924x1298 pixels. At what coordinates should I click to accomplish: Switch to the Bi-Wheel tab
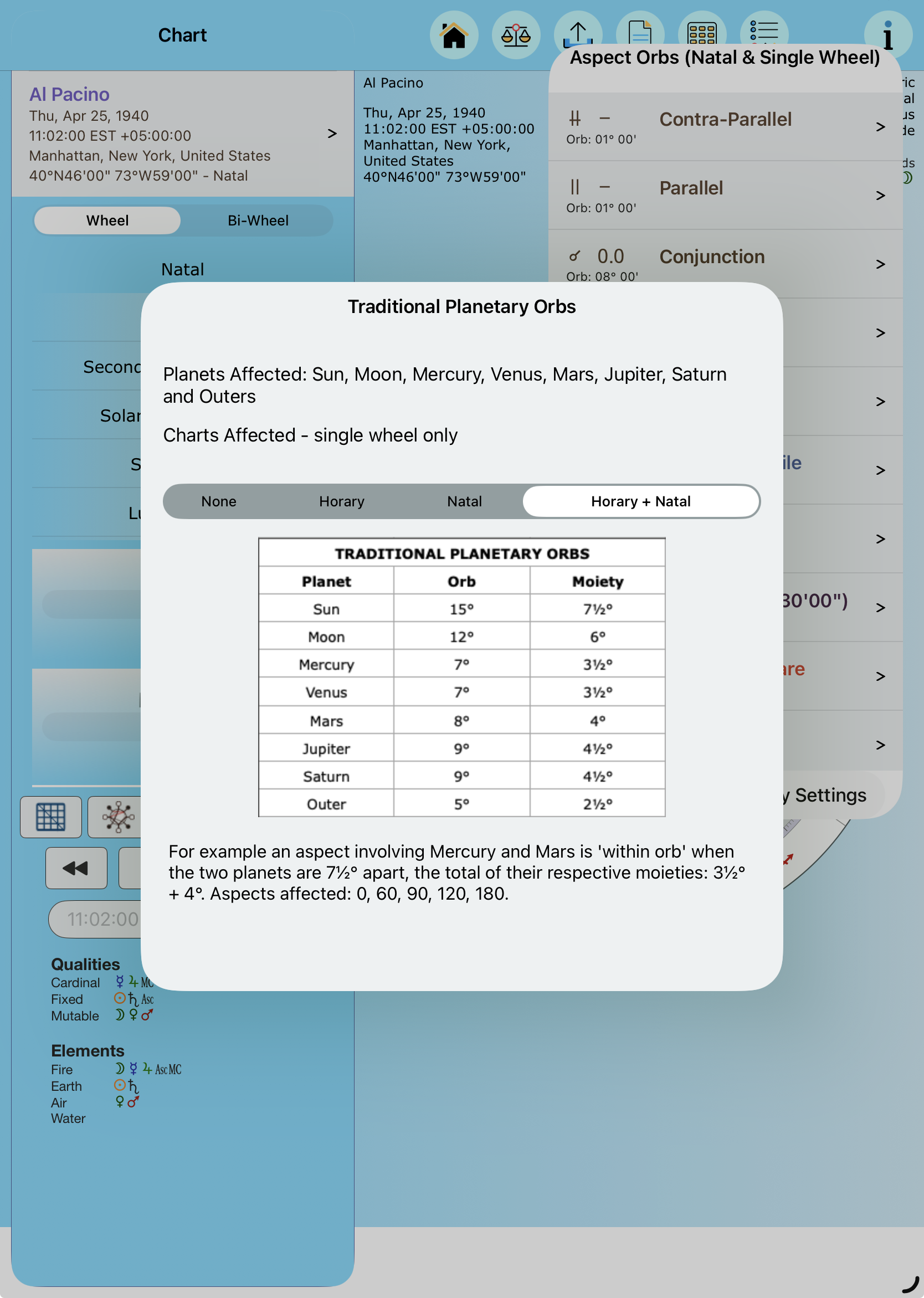(258, 220)
